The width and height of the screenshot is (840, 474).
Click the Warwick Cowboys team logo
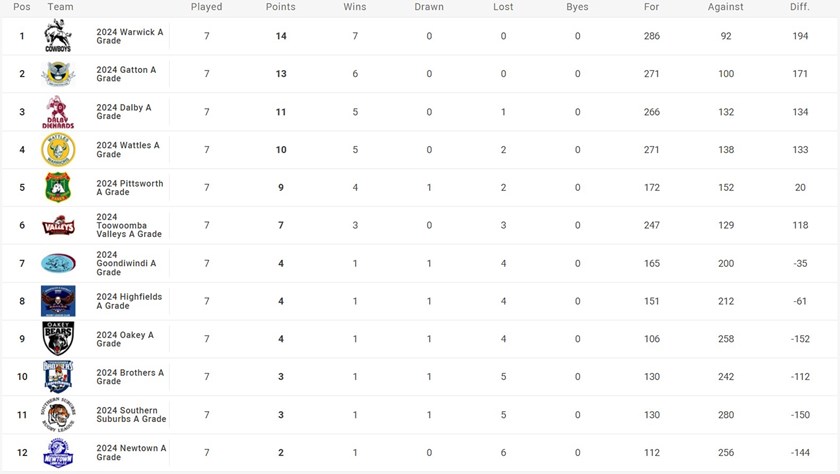[x=57, y=37]
